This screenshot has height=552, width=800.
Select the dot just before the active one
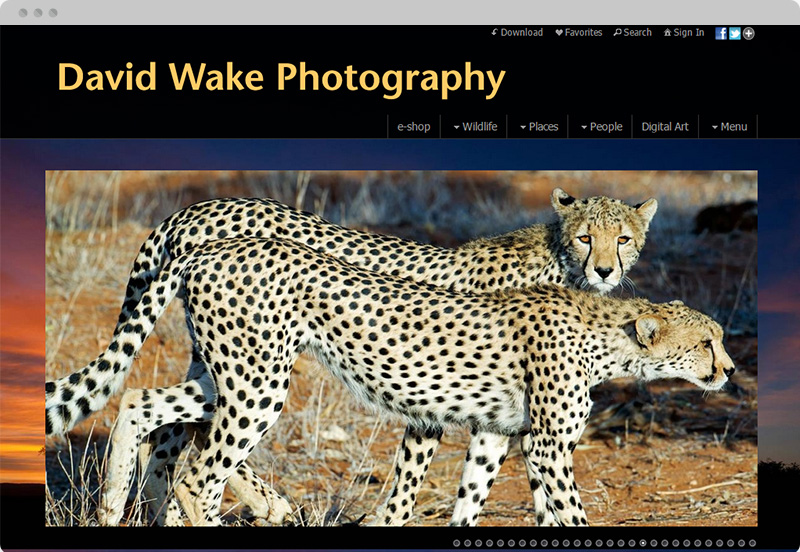point(632,543)
